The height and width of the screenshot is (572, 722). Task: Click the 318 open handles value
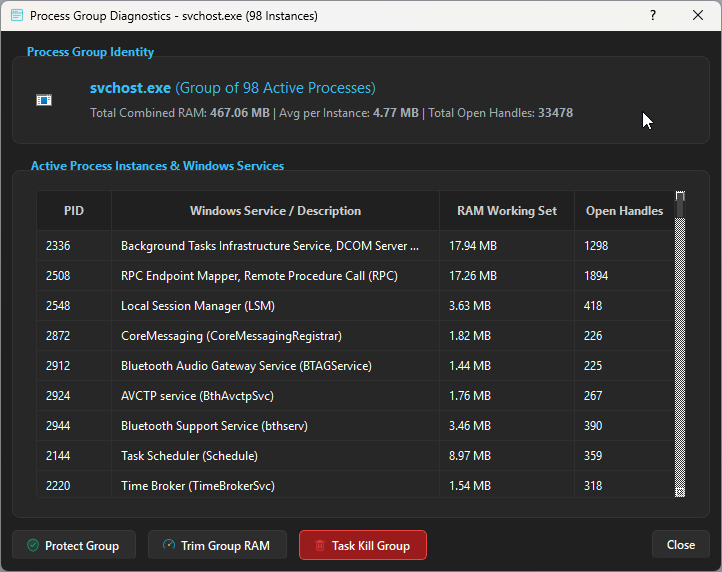[593, 485]
